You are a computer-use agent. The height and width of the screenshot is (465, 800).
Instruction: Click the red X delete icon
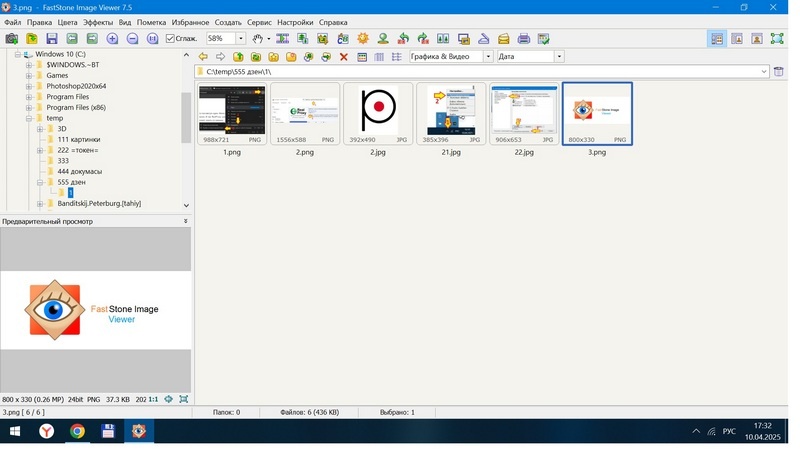click(x=344, y=57)
